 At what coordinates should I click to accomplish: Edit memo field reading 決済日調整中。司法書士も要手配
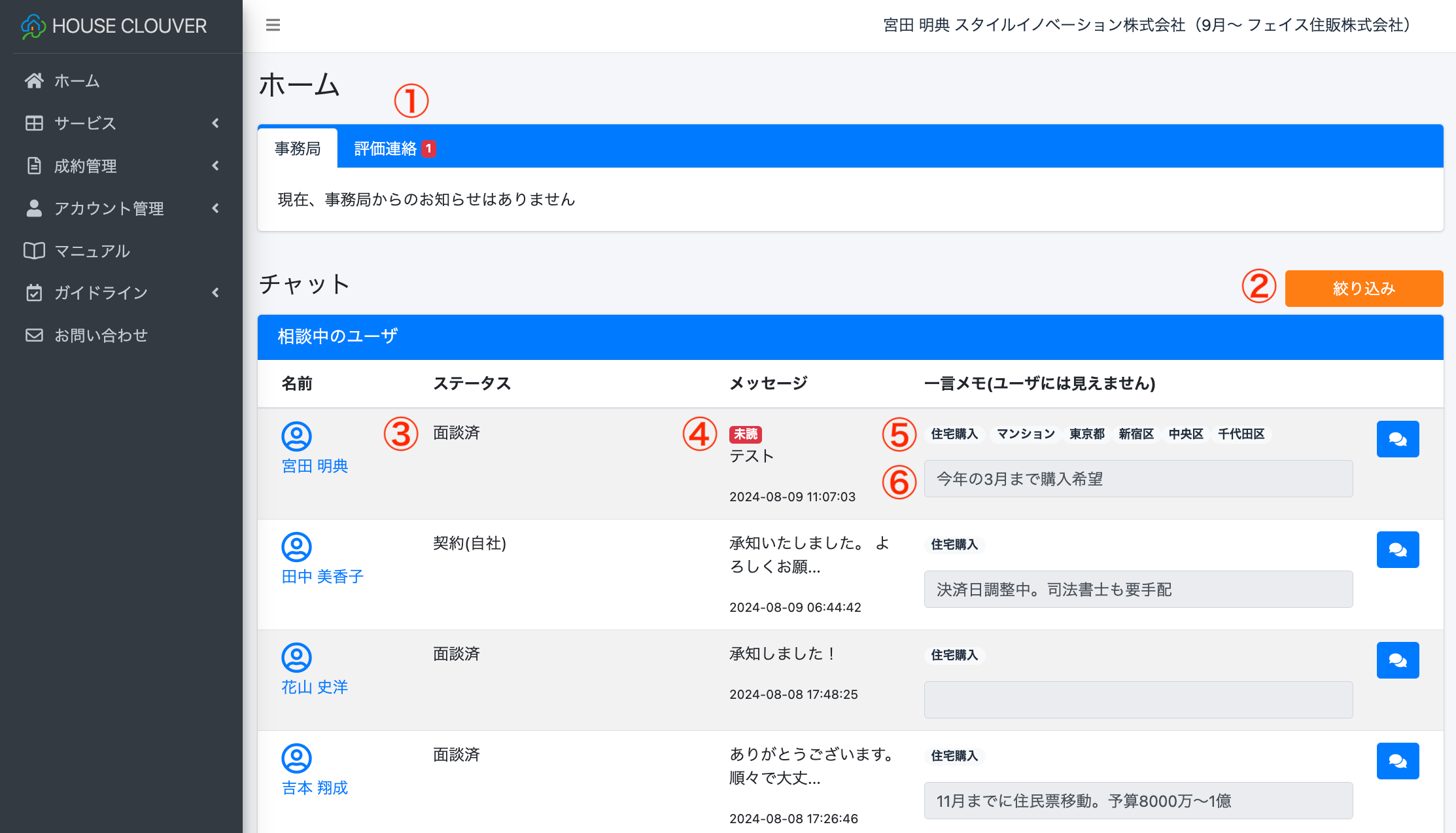click(x=1137, y=589)
